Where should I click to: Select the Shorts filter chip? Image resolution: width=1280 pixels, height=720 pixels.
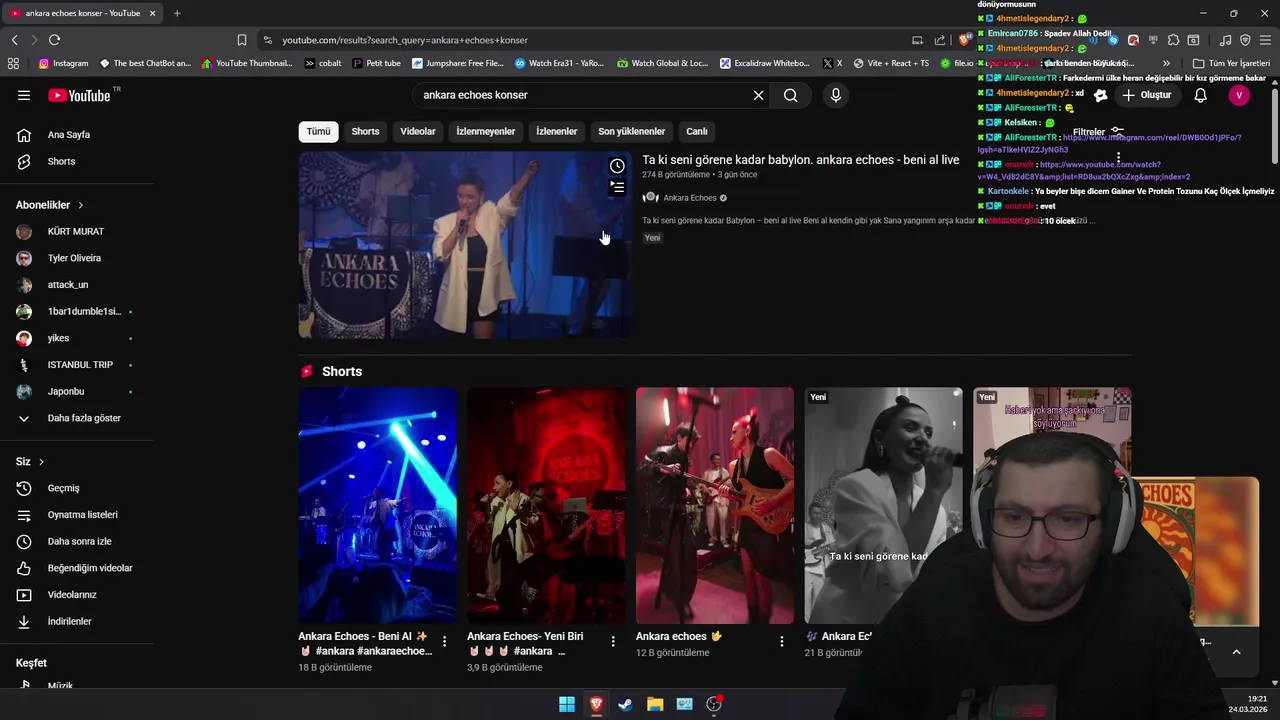click(365, 131)
